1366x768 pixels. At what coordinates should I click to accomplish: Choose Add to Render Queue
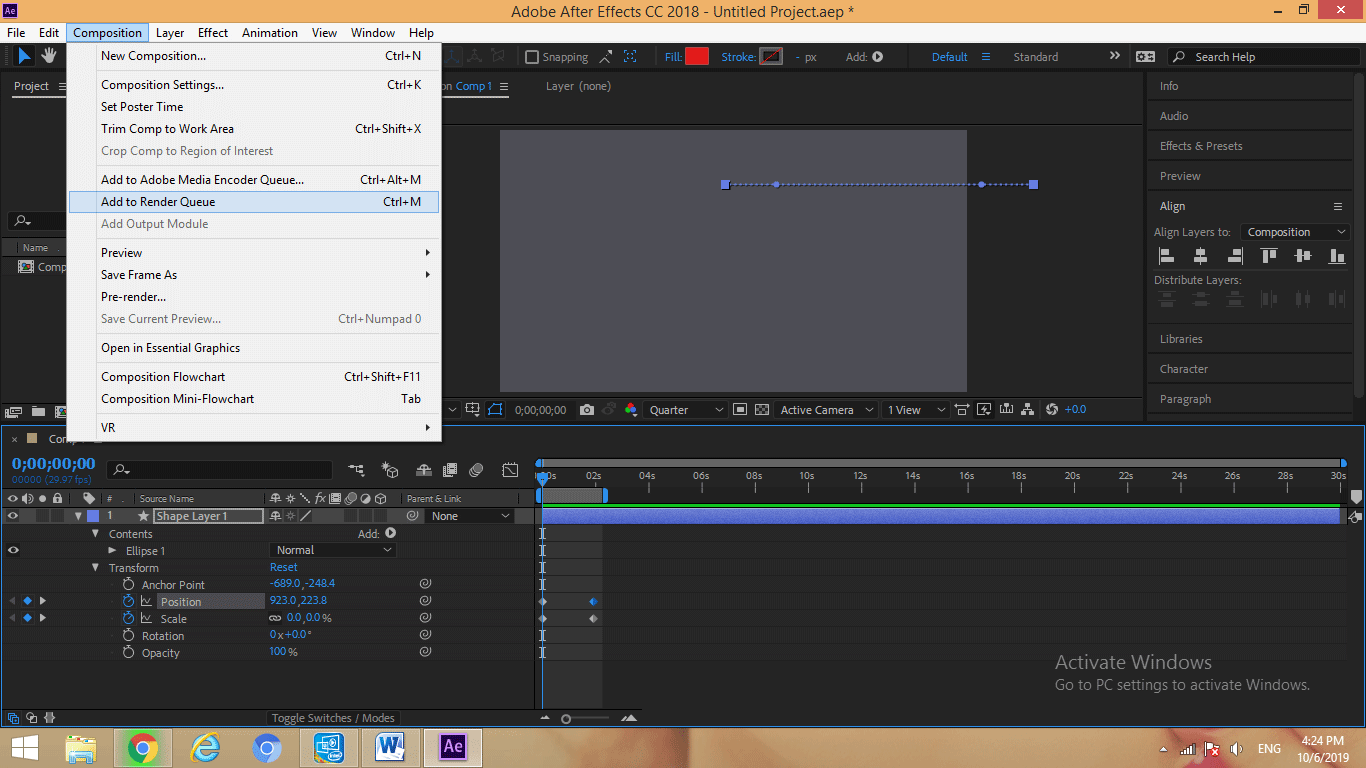point(158,202)
